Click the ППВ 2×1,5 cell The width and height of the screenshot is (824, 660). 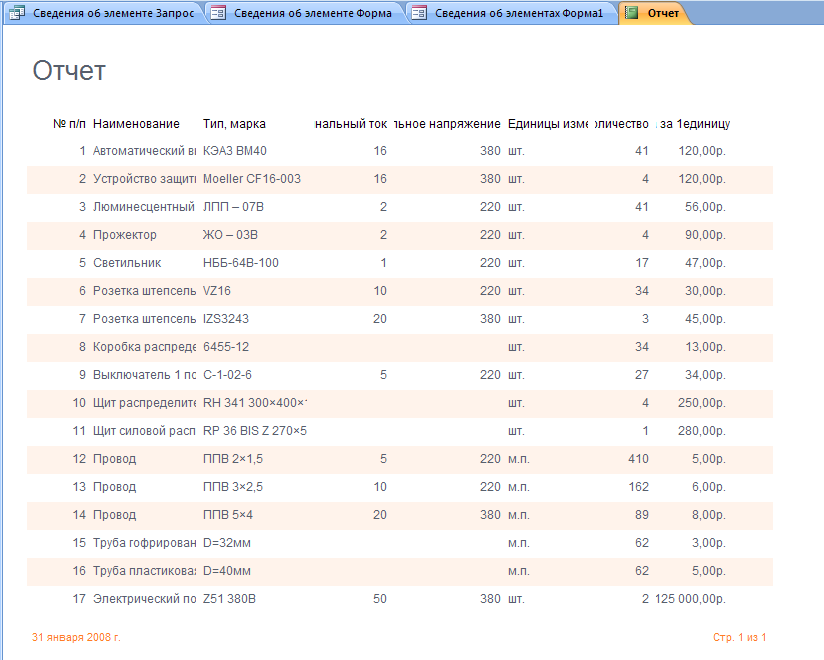pos(233,459)
